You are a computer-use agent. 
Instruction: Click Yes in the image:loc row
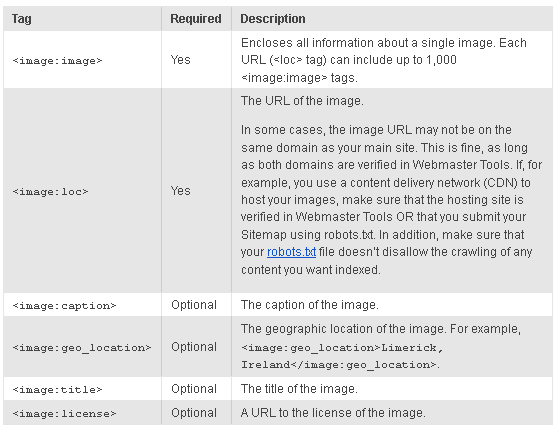pyautogui.click(x=180, y=191)
